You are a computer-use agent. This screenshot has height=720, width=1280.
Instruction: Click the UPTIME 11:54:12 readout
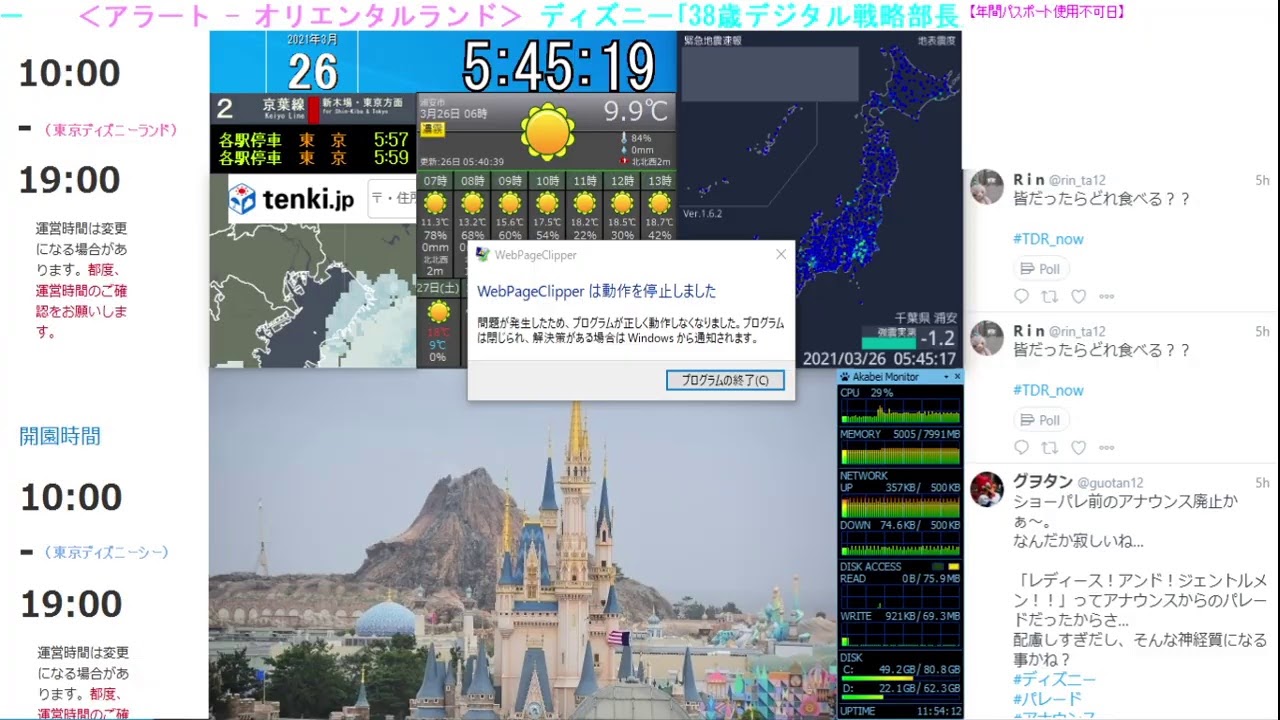point(899,711)
